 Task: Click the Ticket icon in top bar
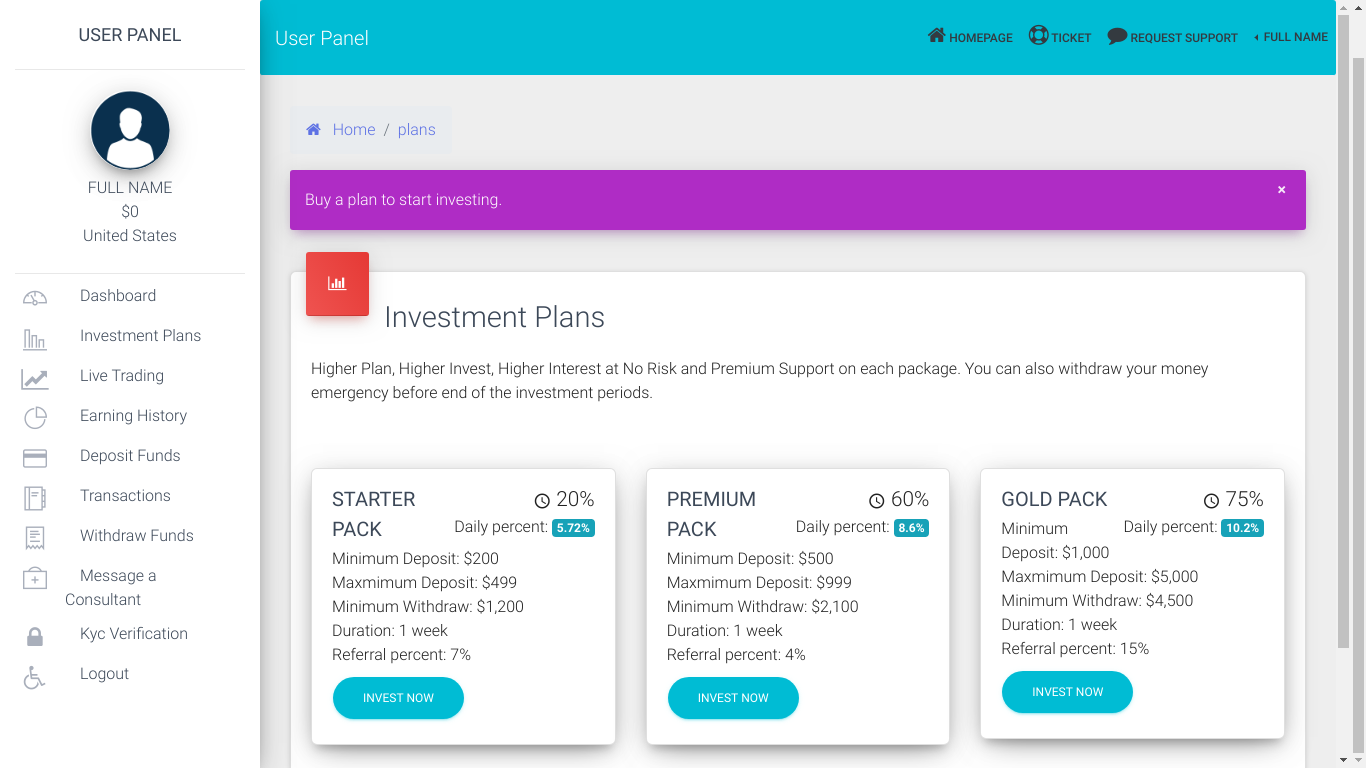click(1037, 35)
